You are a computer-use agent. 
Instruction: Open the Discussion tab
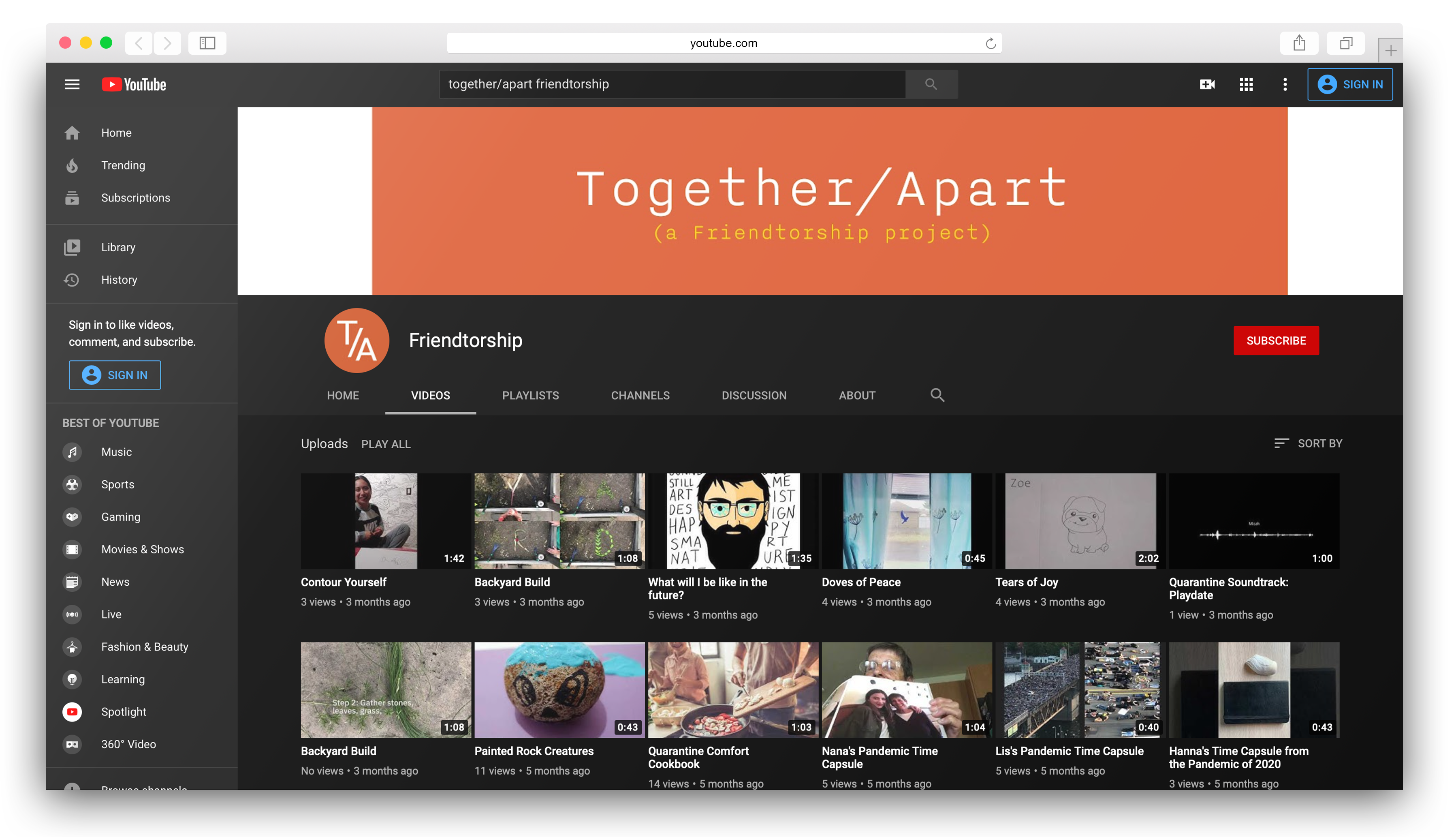click(754, 396)
